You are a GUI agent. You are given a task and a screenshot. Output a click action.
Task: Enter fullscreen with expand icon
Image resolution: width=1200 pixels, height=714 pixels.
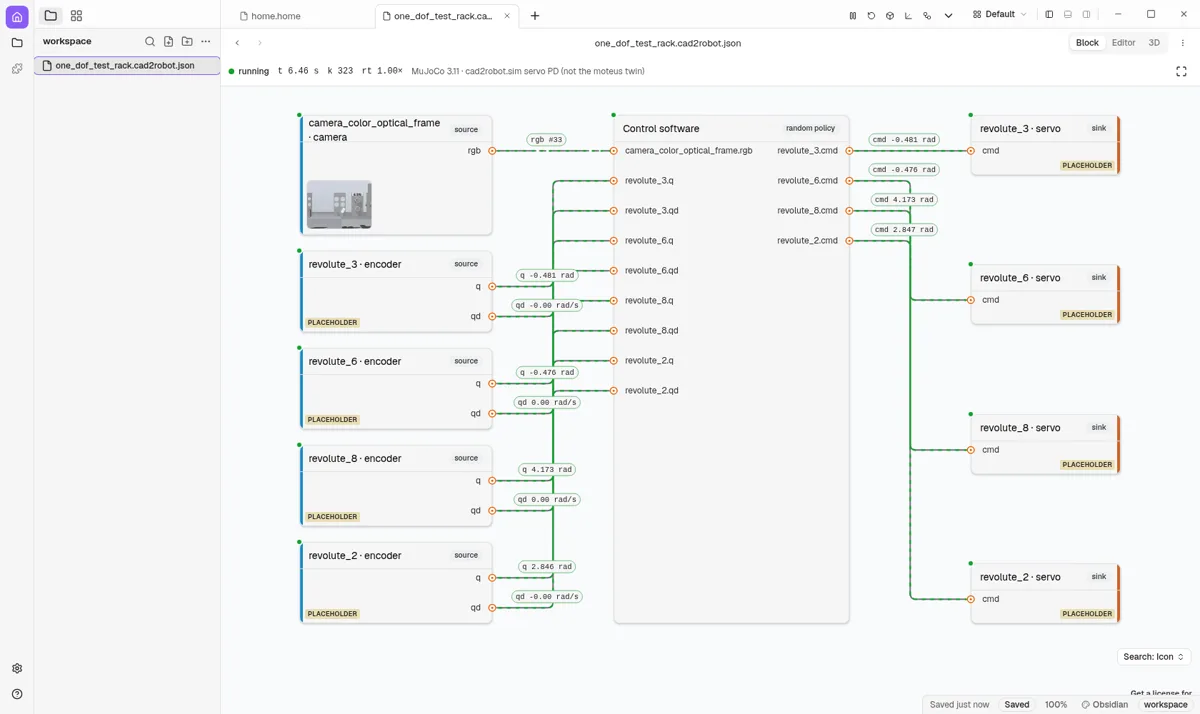(x=1181, y=71)
